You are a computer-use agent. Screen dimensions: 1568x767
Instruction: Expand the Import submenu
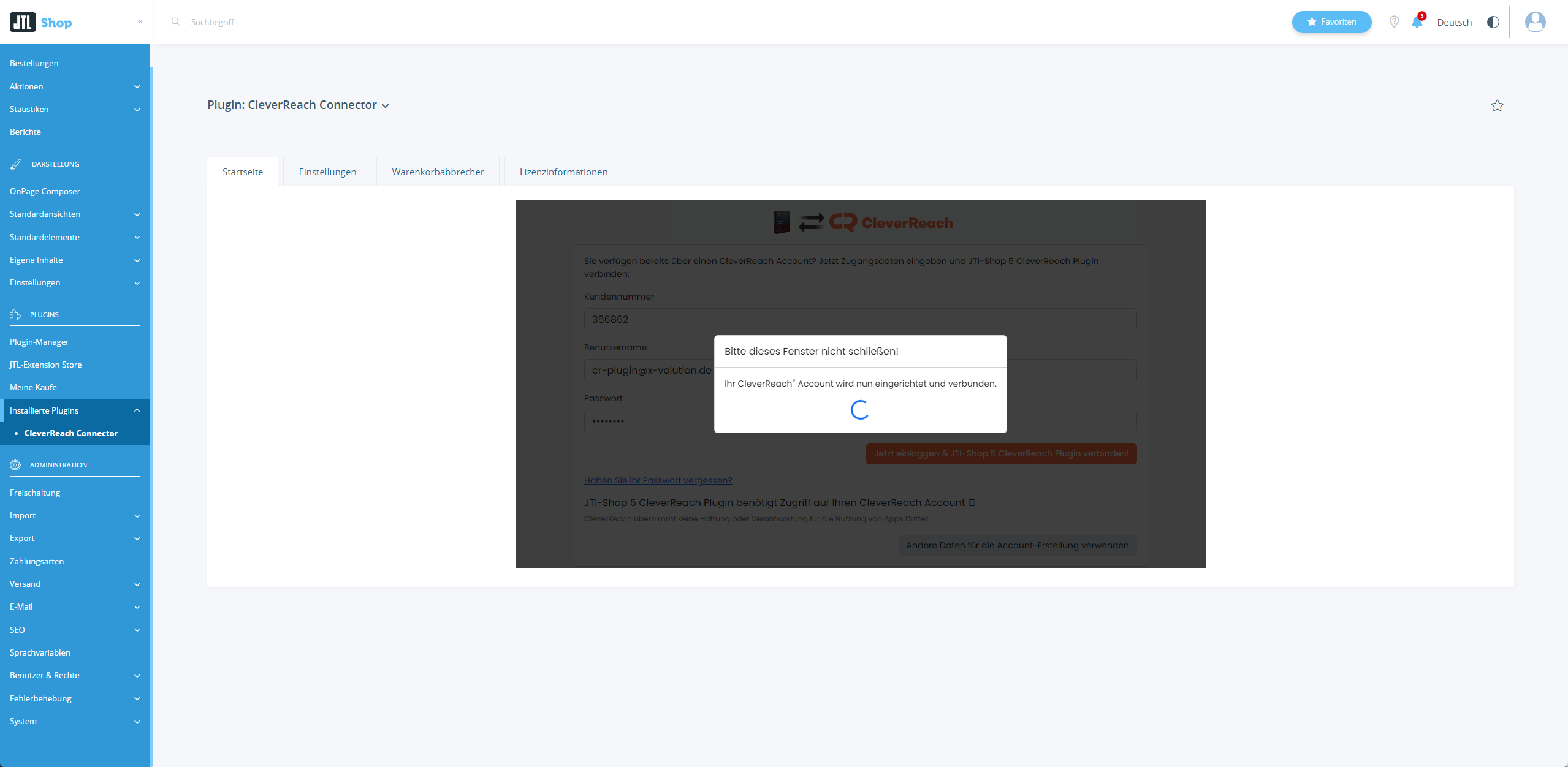(x=75, y=515)
